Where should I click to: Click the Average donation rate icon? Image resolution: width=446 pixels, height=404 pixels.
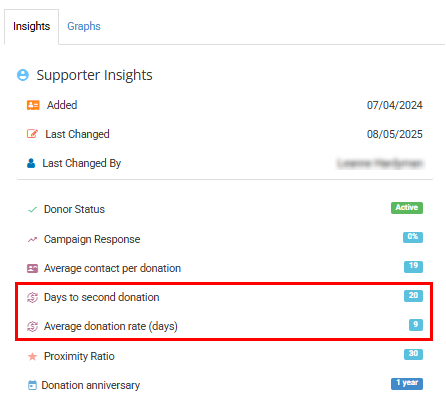(32, 326)
